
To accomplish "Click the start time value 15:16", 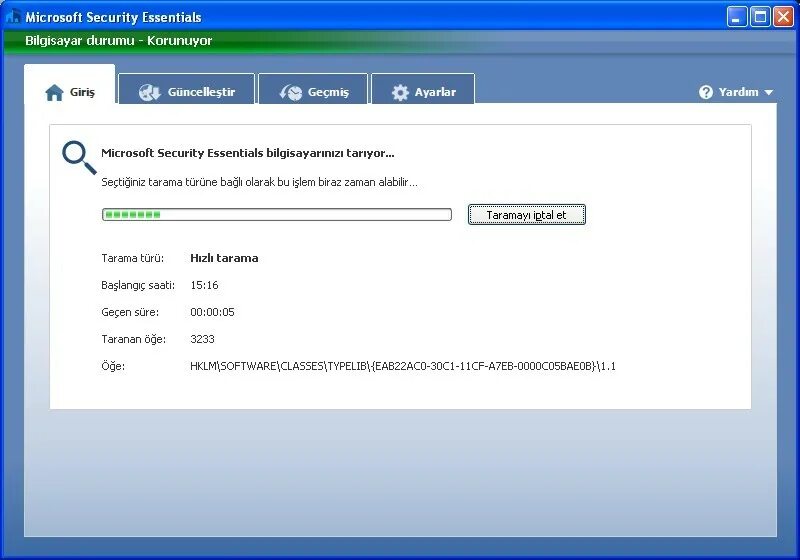I will pyautogui.click(x=204, y=285).
